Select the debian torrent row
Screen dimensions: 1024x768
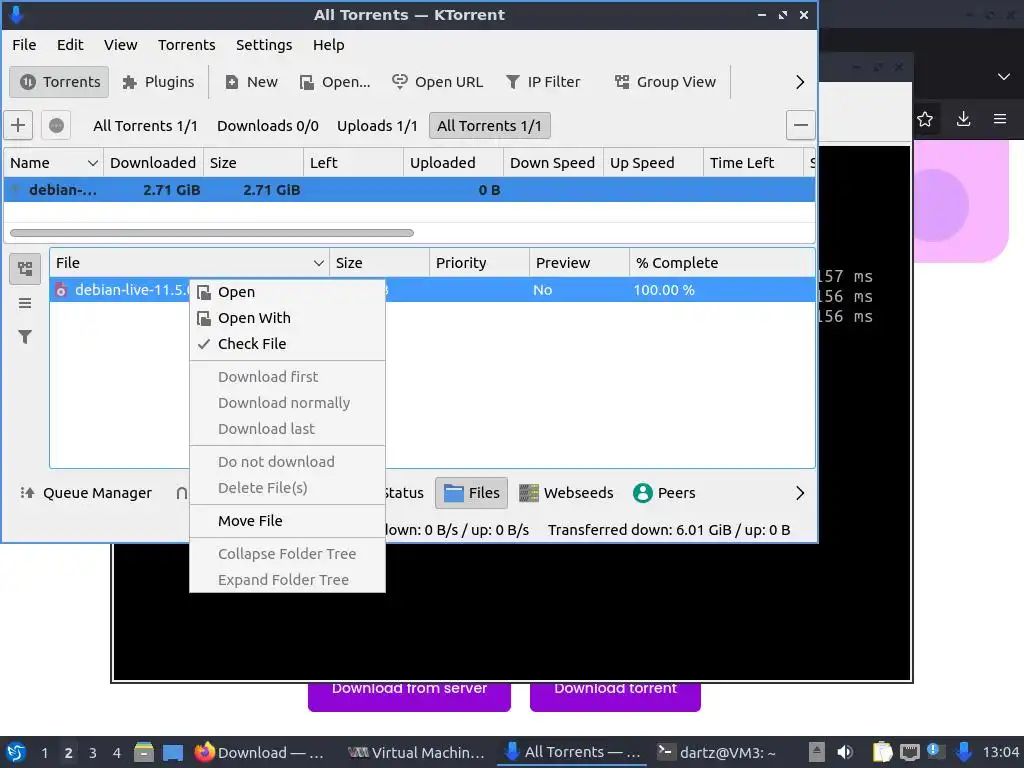point(409,190)
